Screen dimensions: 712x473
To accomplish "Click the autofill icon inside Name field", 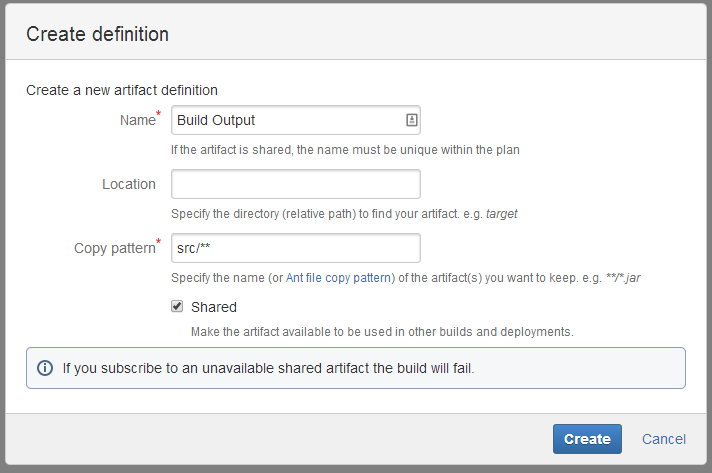I will pos(411,120).
